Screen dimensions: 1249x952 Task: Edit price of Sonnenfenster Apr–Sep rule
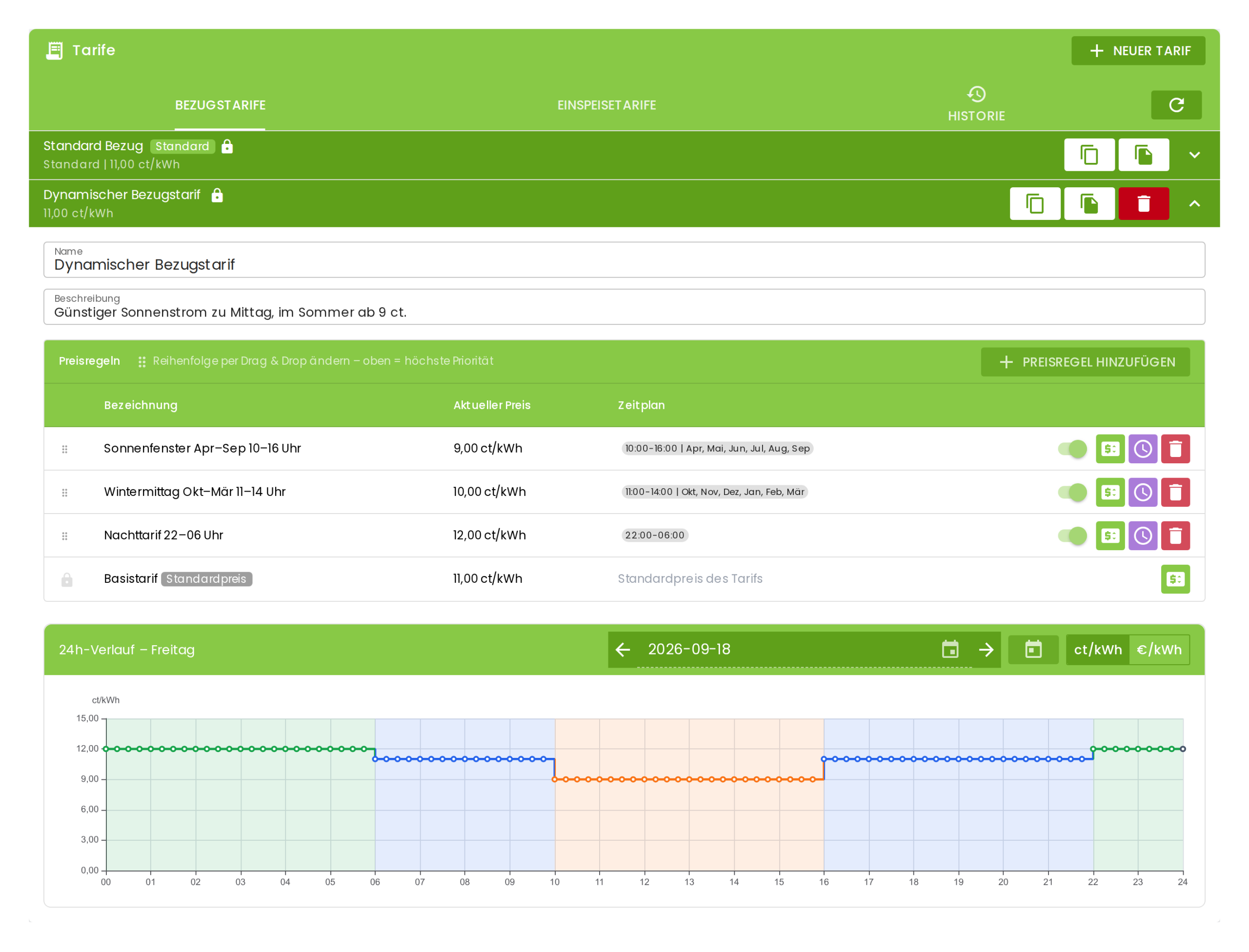(1110, 449)
